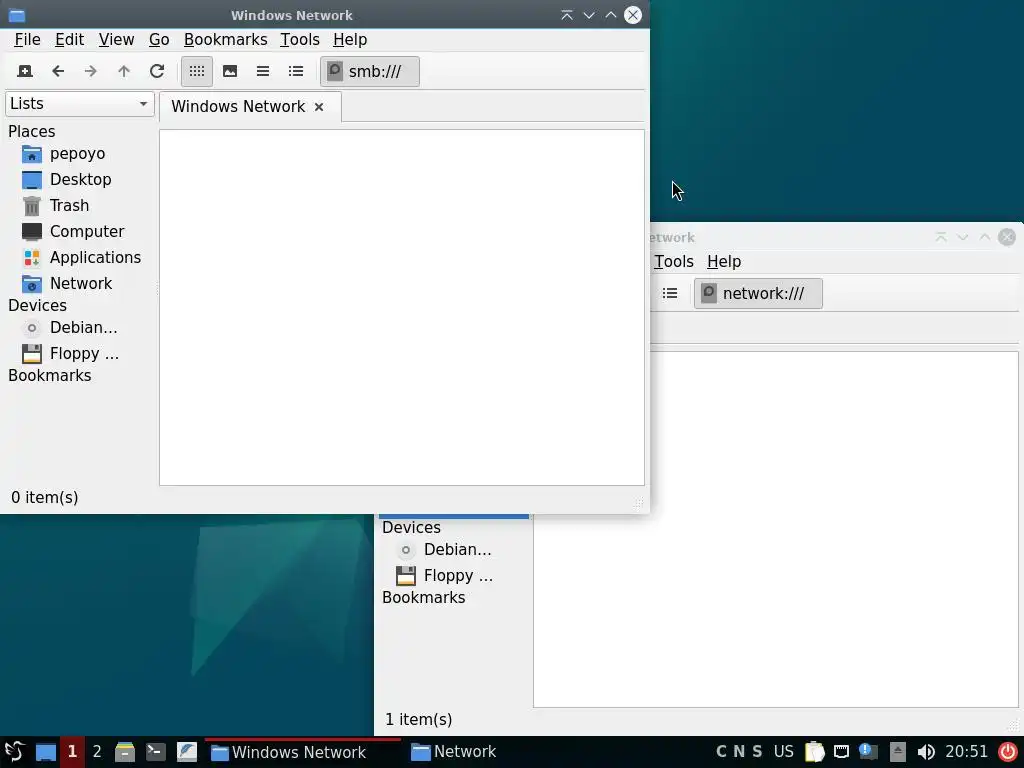This screenshot has width=1024, height=768.
Task: Open Tools menu in Windows Network window
Action: tap(300, 40)
